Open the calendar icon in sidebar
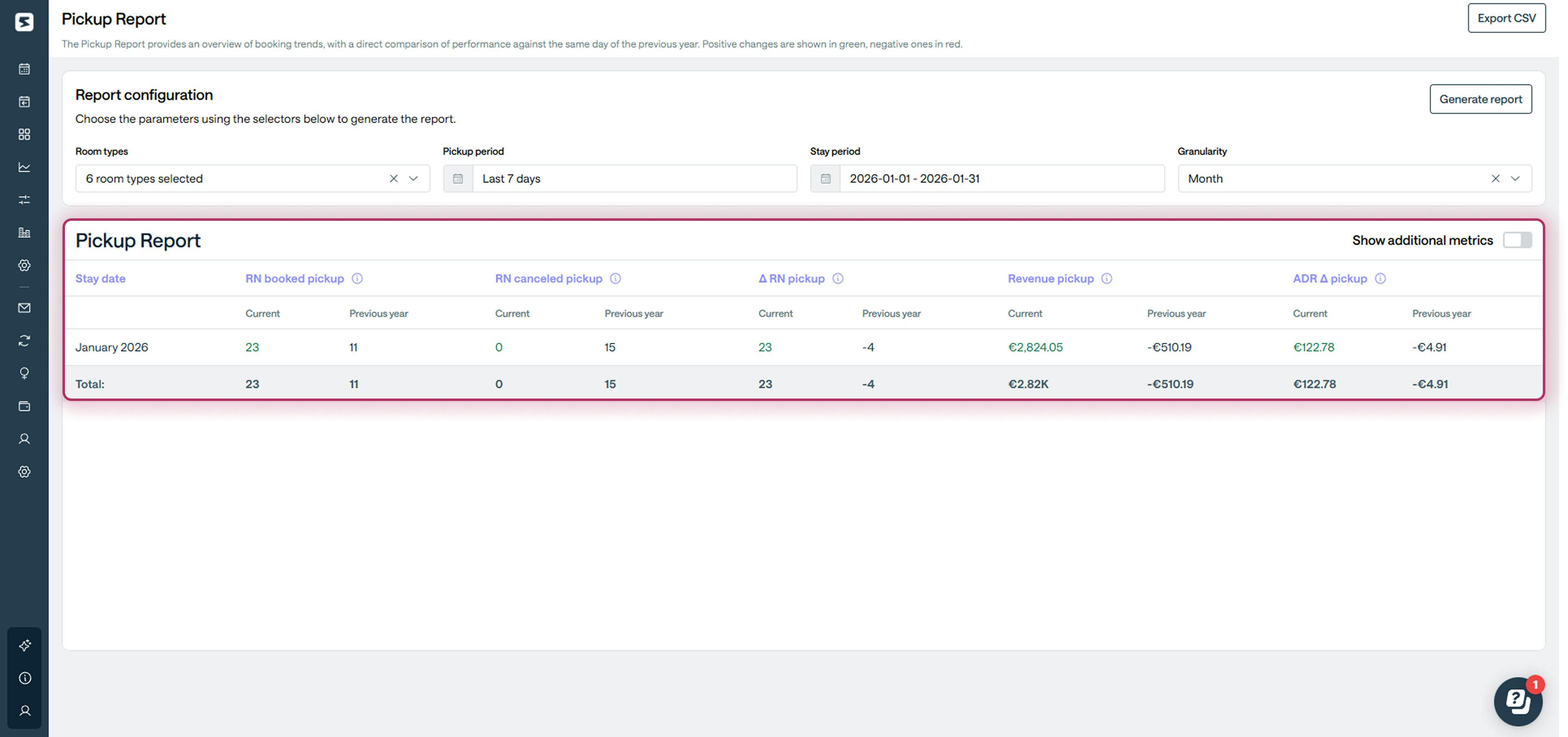Image resolution: width=1568 pixels, height=737 pixels. [x=24, y=69]
